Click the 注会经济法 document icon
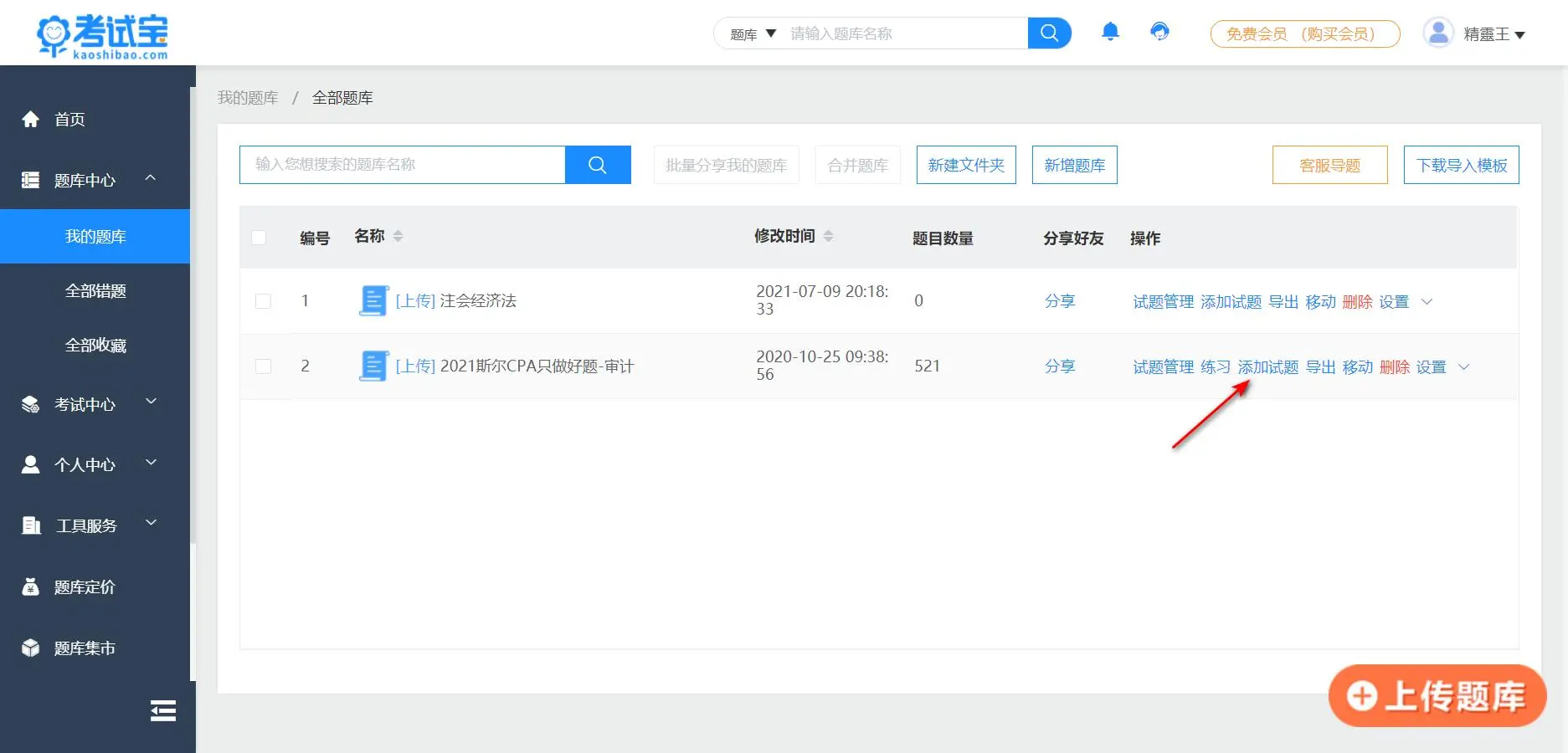 [x=373, y=300]
